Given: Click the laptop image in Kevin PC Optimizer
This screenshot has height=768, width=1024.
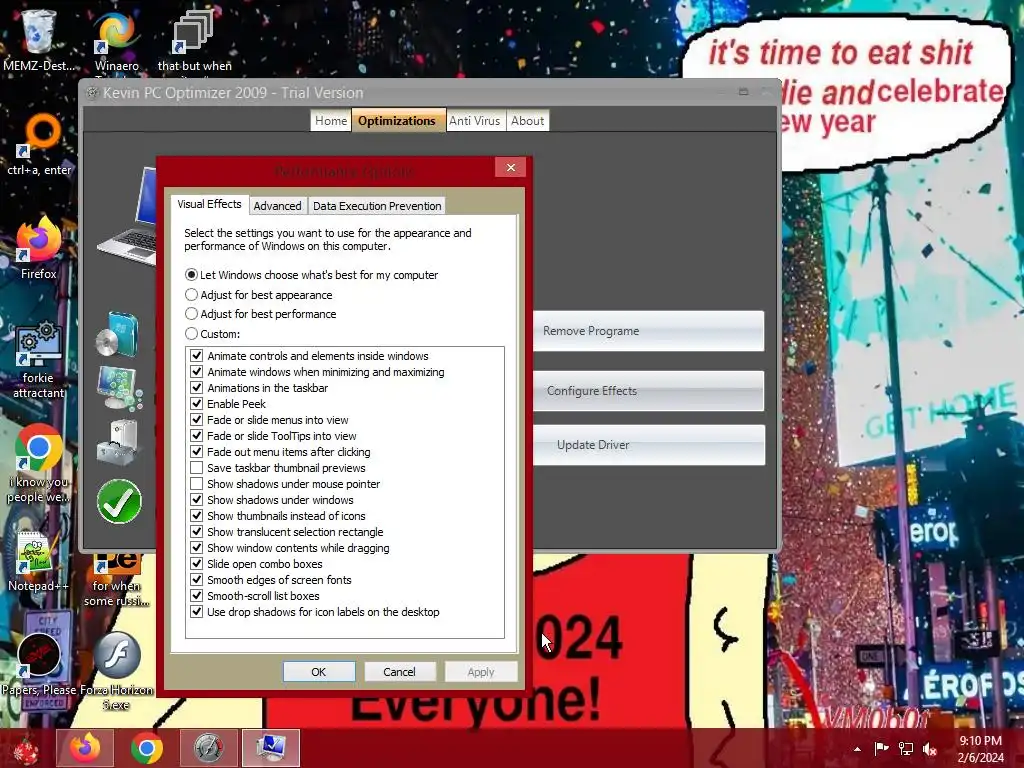Looking at the screenshot, I should pyautogui.click(x=127, y=216).
